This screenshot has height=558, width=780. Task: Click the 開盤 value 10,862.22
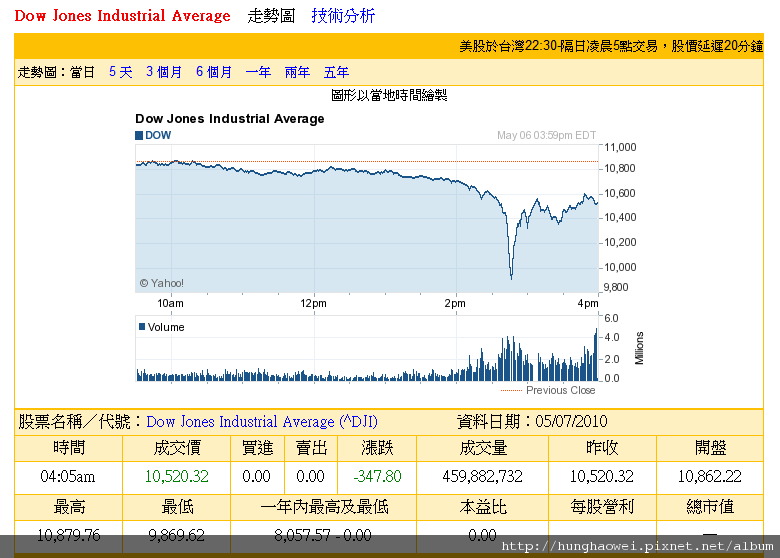(710, 476)
